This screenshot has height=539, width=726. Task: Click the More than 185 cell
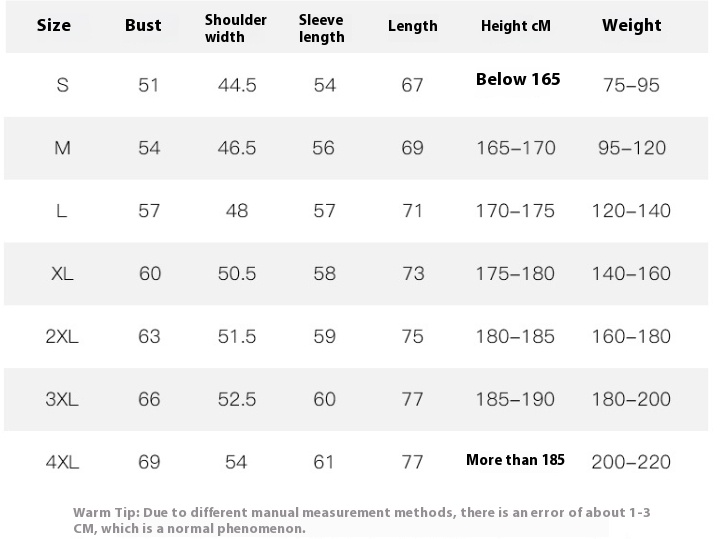pyautogui.click(x=515, y=460)
